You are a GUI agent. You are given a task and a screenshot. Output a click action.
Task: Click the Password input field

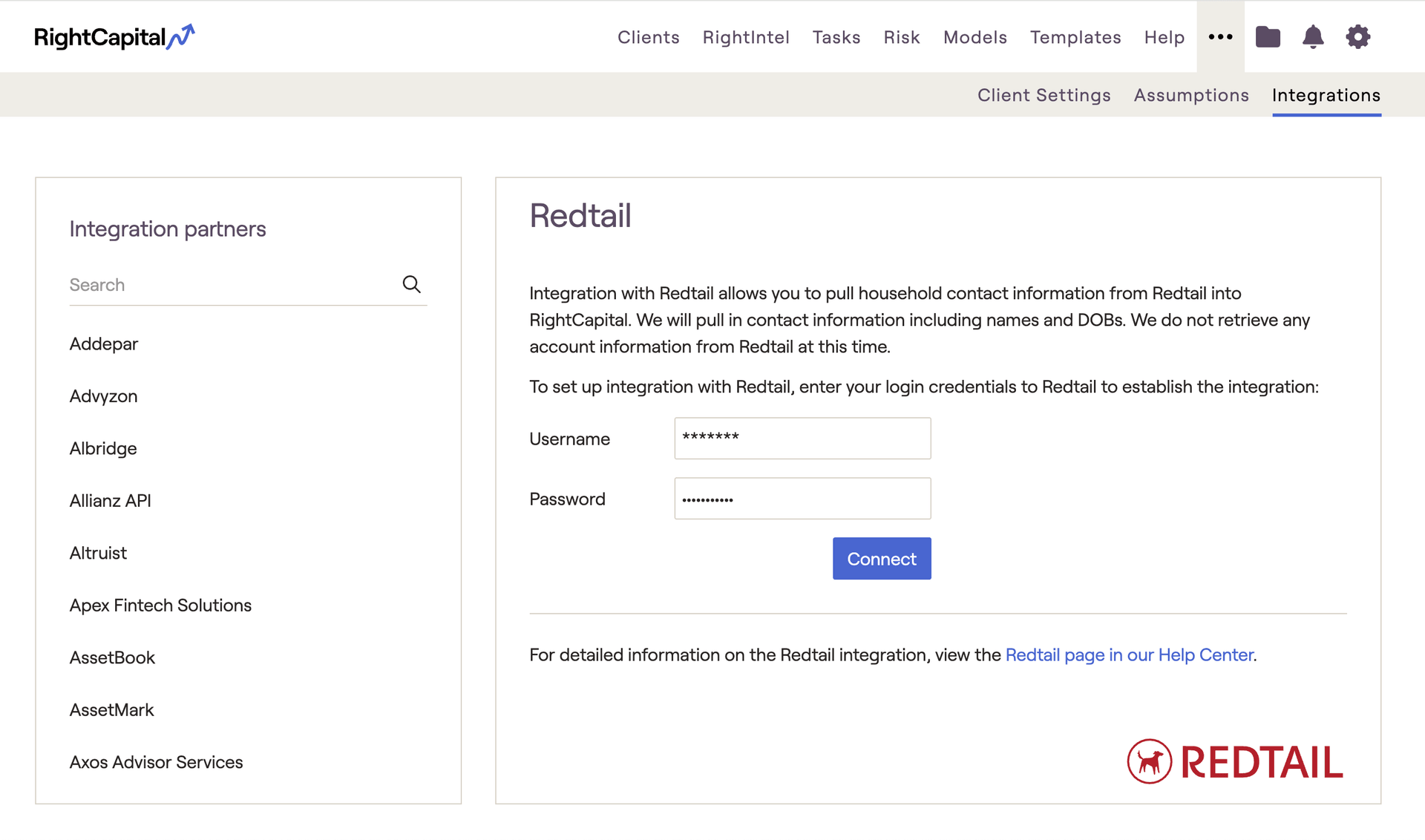click(802, 499)
